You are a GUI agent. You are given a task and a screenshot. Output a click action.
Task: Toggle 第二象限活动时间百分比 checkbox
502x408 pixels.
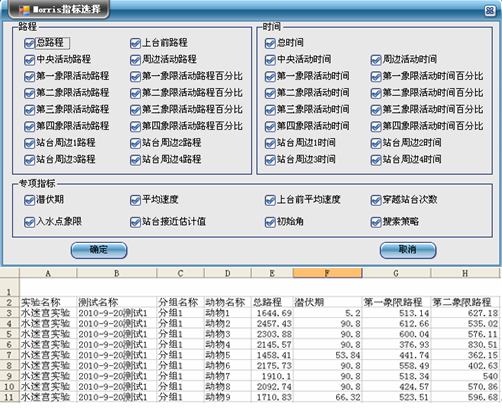coord(376,93)
